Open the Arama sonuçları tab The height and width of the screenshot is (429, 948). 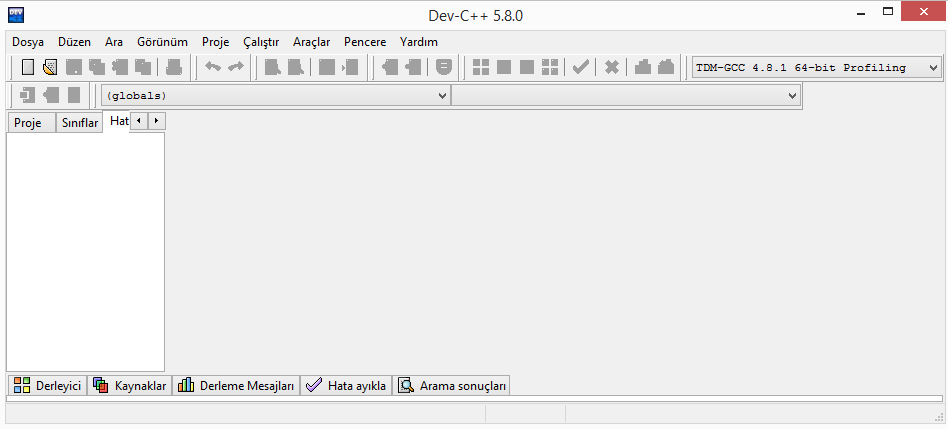pos(452,386)
